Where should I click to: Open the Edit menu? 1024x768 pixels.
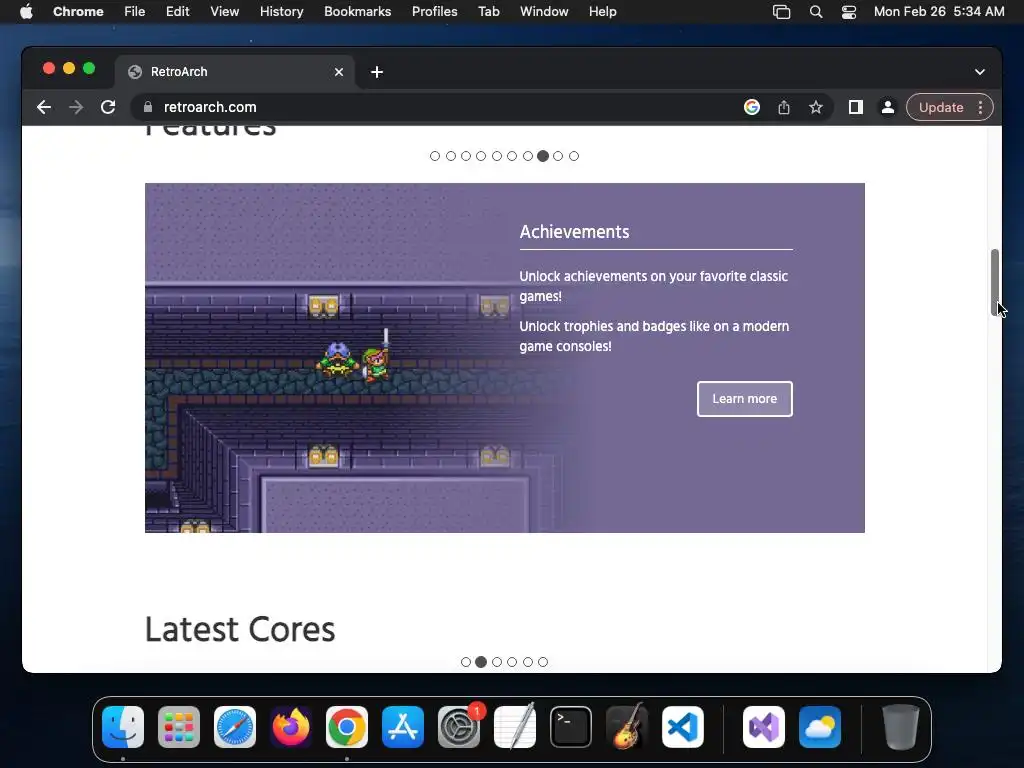pos(178,12)
